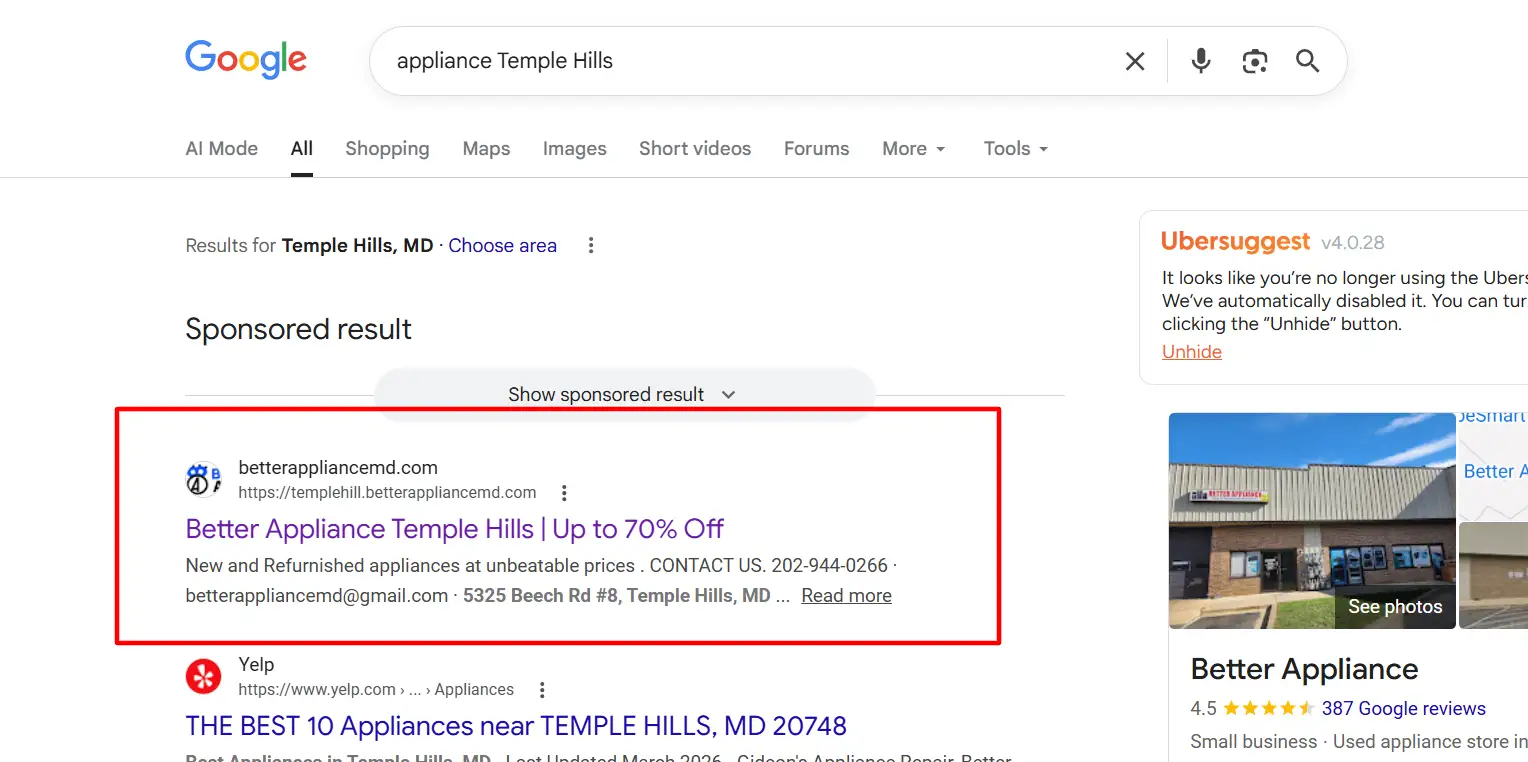Start voice search with microphone icon
The height and width of the screenshot is (762, 1528).
click(x=1201, y=62)
